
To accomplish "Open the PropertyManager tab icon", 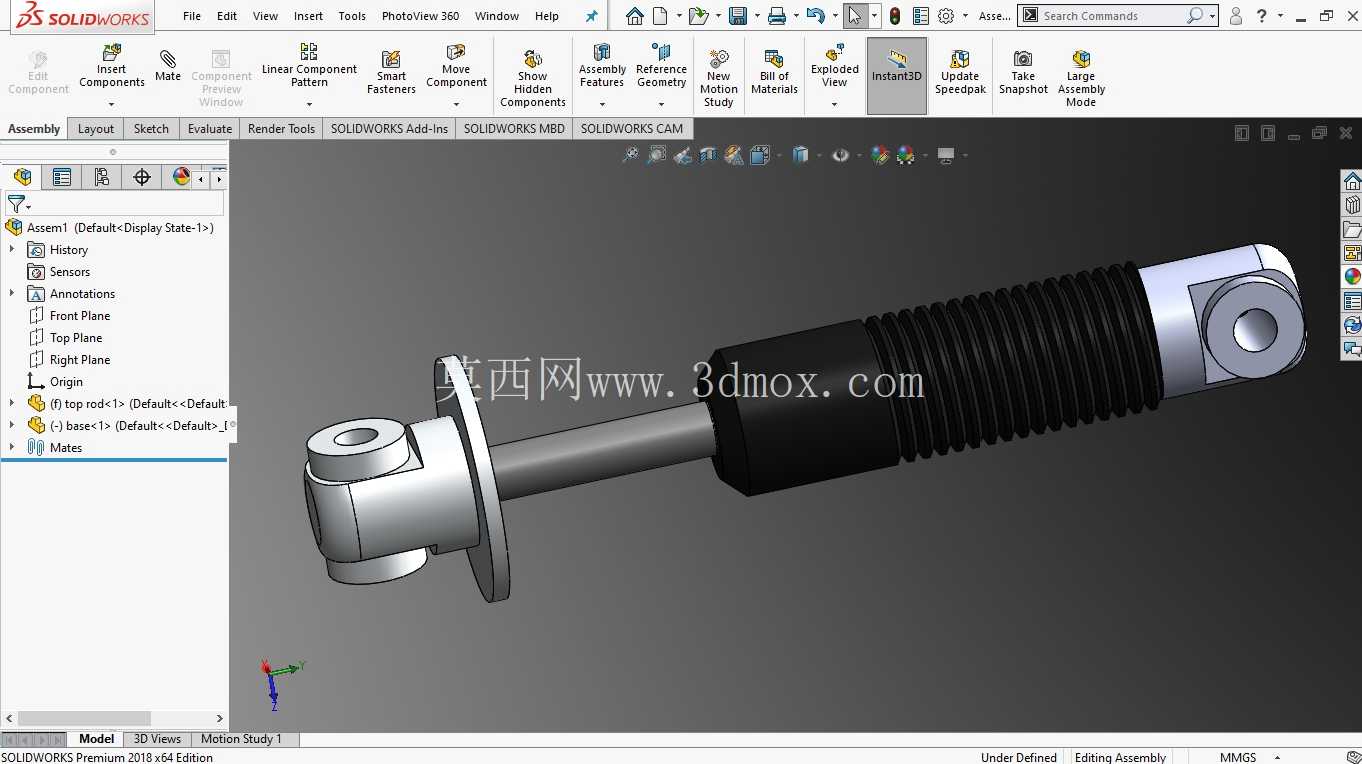I will tap(62, 177).
